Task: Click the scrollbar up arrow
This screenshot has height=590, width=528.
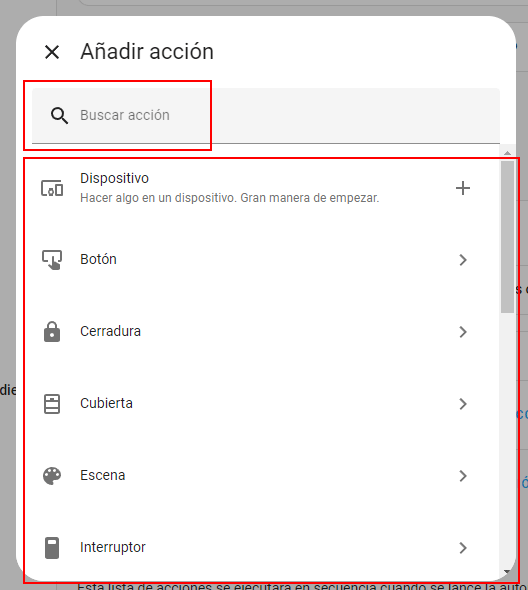Action: pyautogui.click(x=507, y=153)
